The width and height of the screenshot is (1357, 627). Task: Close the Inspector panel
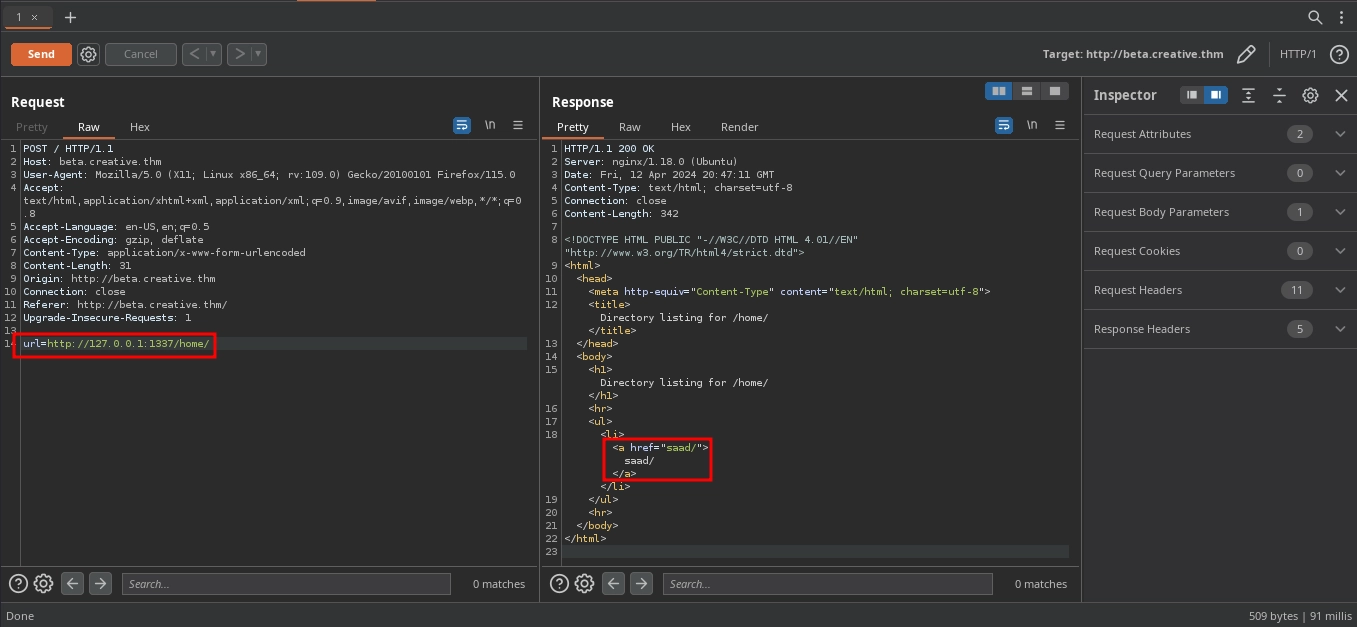pos(1341,95)
